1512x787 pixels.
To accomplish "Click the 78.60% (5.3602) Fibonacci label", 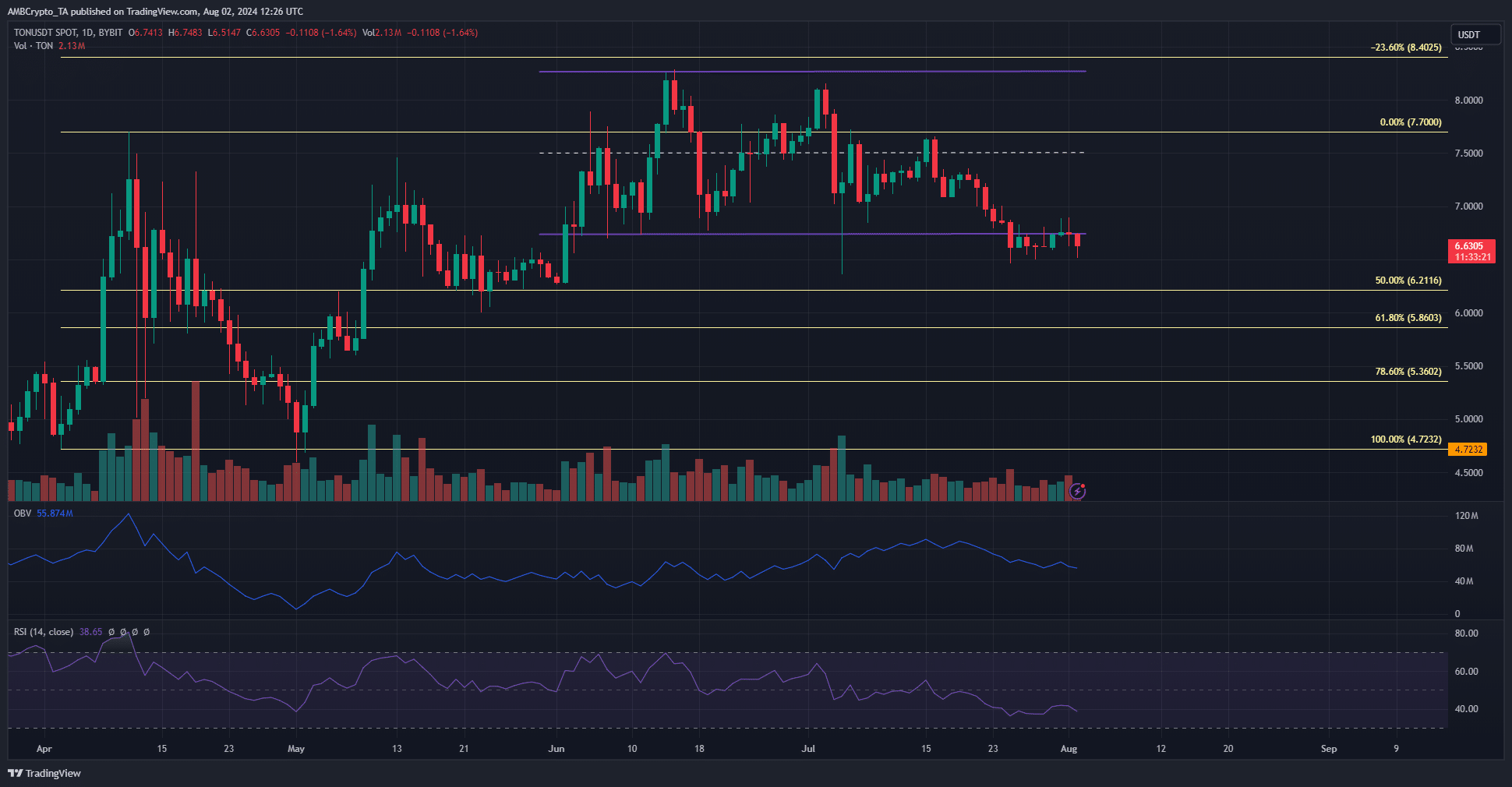I will [1408, 372].
